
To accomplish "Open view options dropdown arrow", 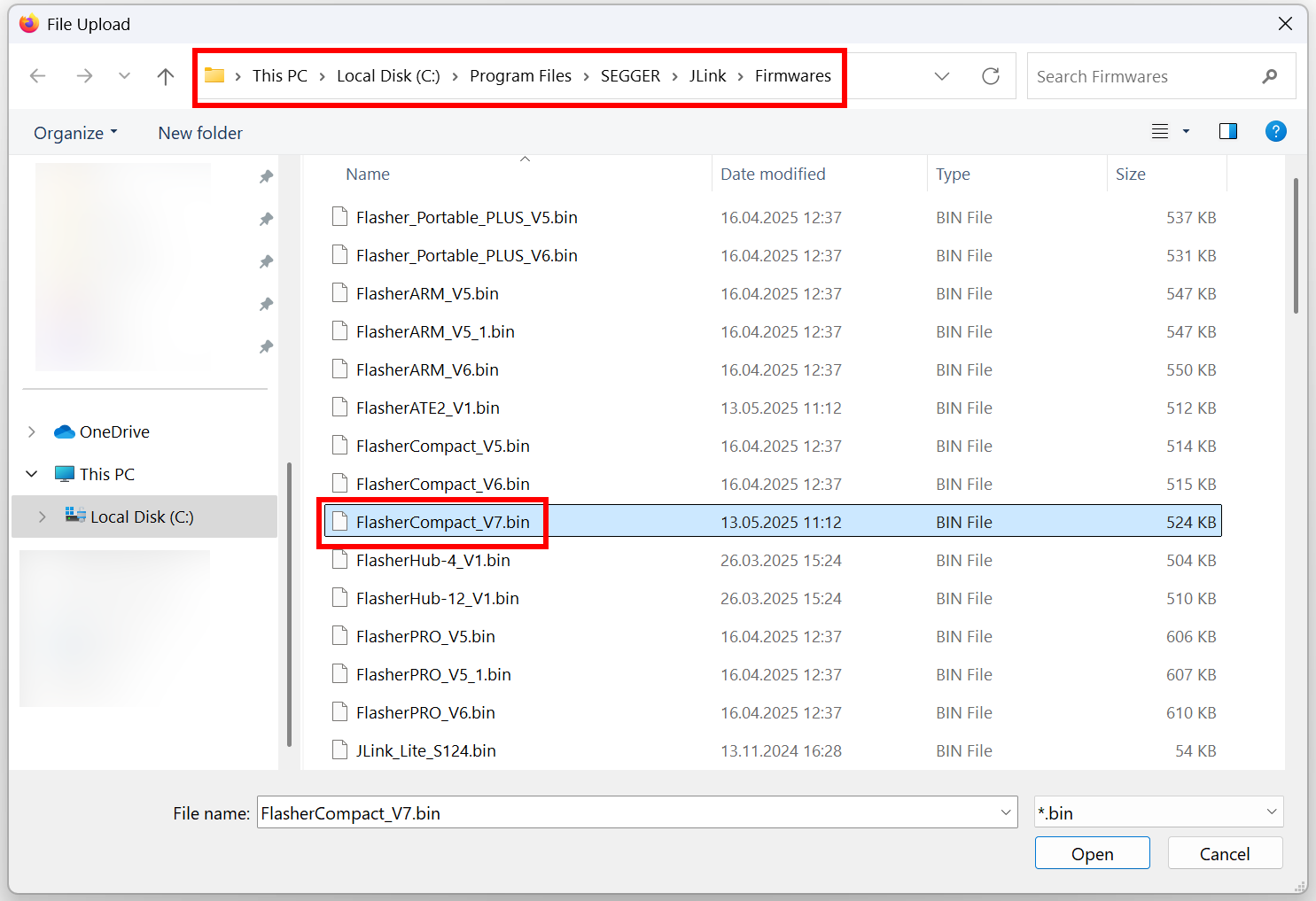I will coord(1186,132).
